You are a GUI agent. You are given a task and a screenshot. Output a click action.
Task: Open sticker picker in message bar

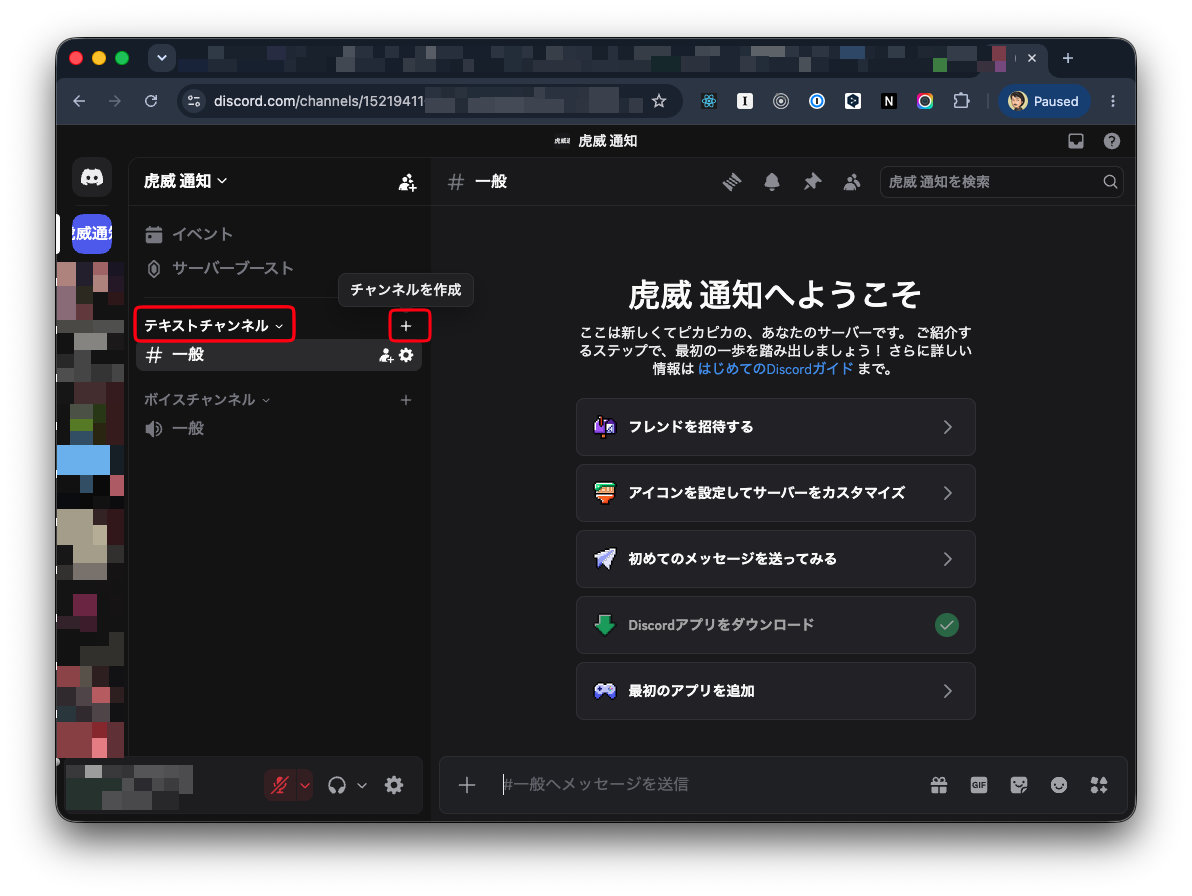click(1019, 785)
